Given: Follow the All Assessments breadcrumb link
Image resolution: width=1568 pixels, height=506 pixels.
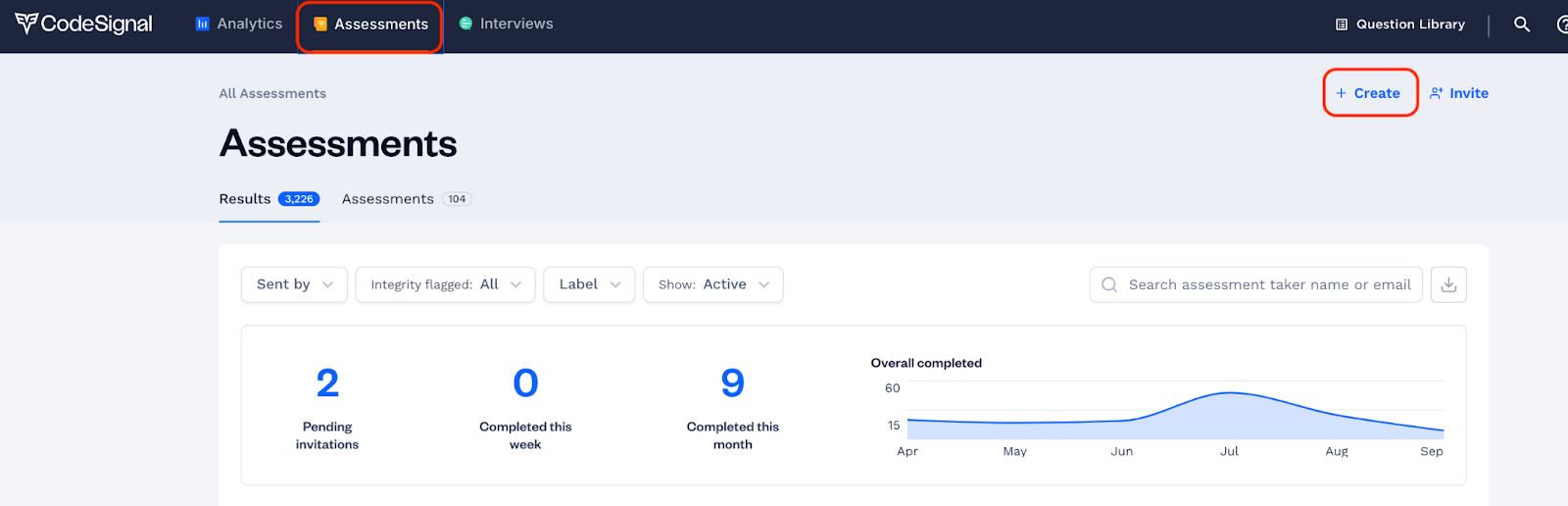Looking at the screenshot, I should [x=272, y=93].
